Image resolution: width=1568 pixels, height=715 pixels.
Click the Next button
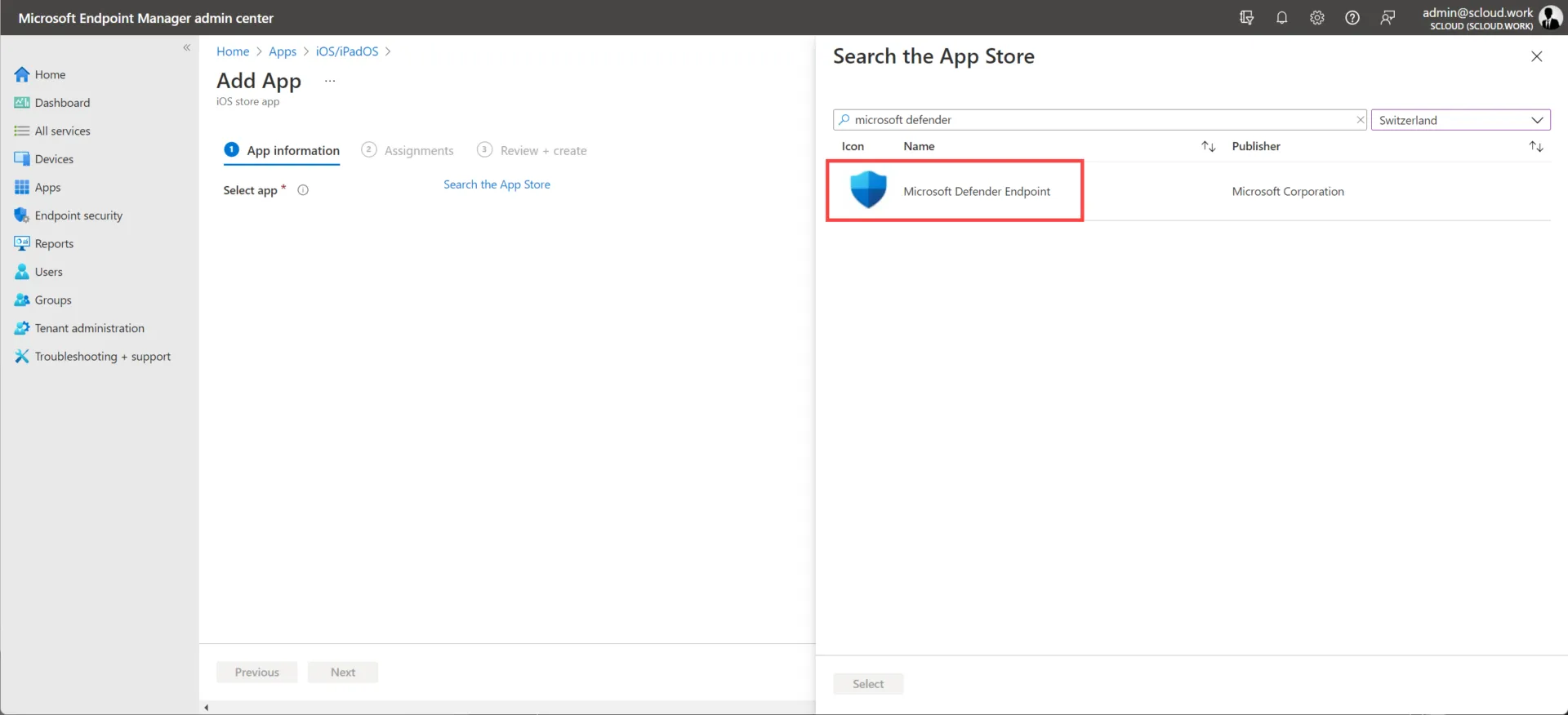(x=343, y=673)
